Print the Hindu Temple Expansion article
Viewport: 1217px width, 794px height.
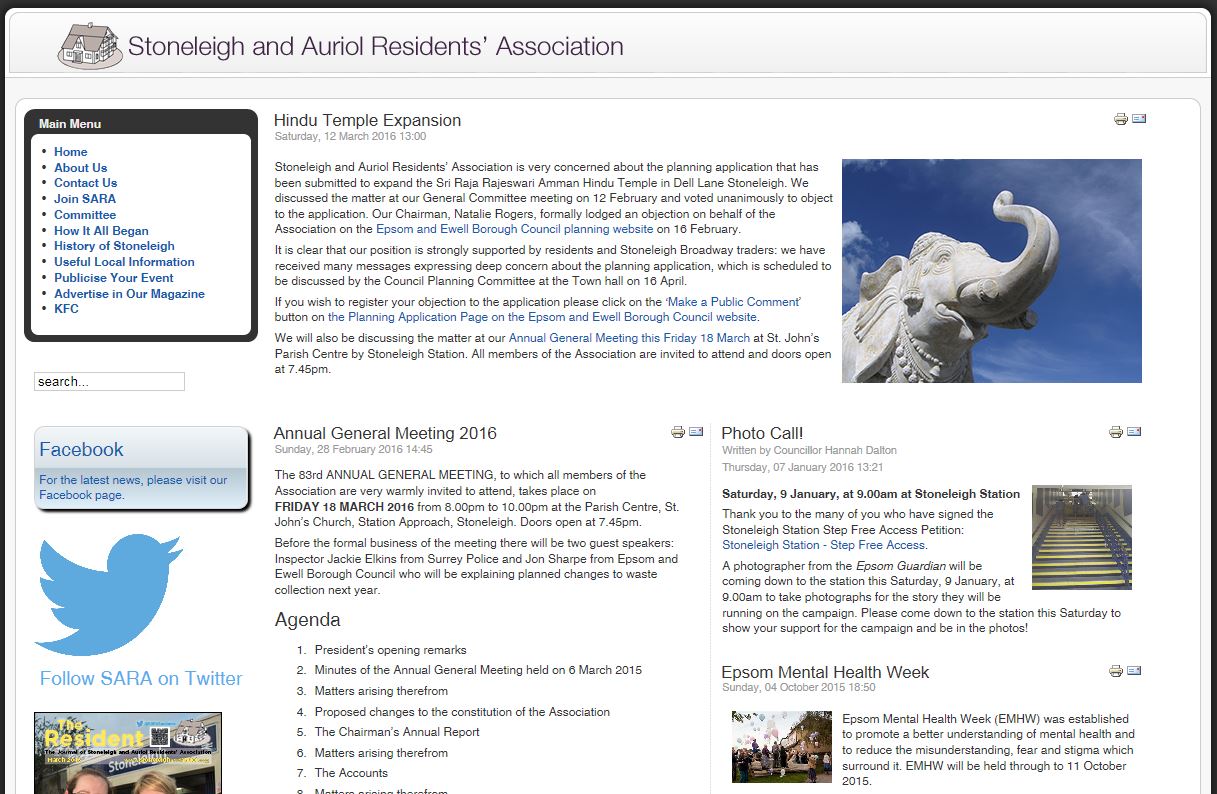[x=1121, y=119]
